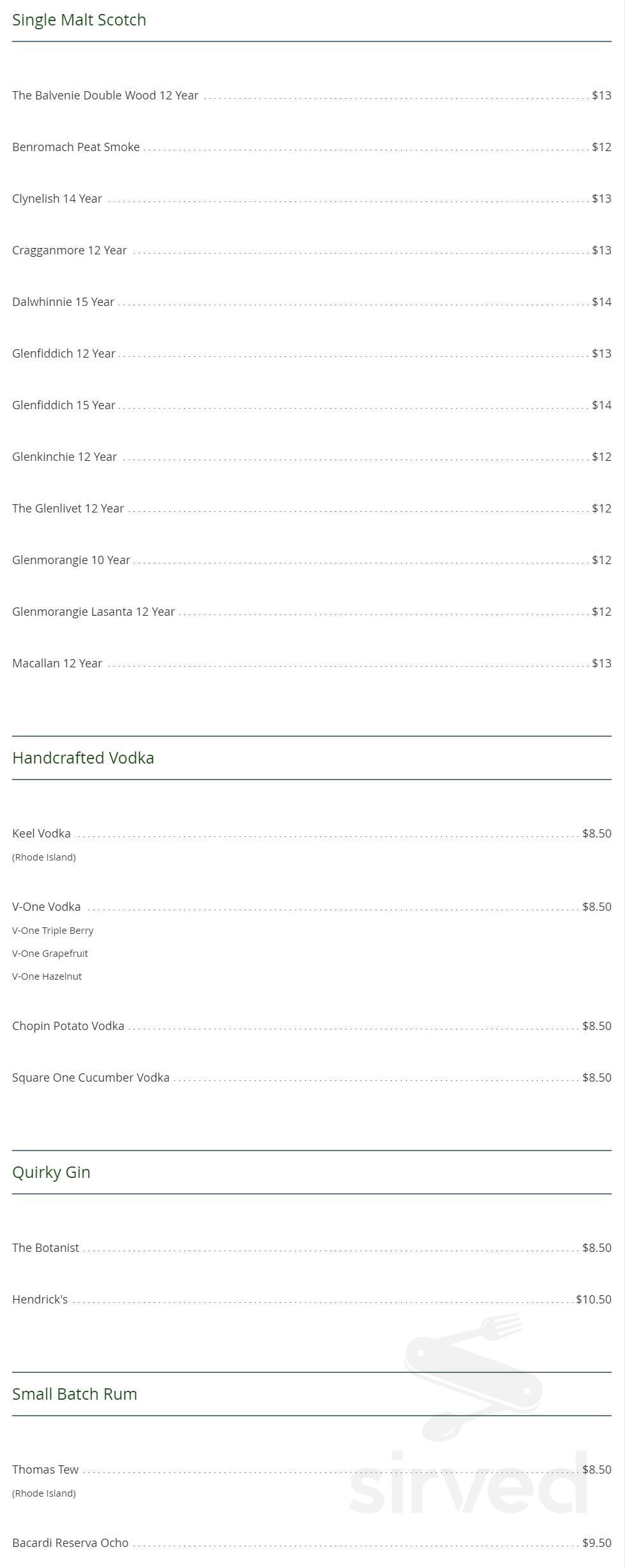The height and width of the screenshot is (1568, 625).
Task: Click the Small Batch Rum heading
Action: pos(75,1394)
